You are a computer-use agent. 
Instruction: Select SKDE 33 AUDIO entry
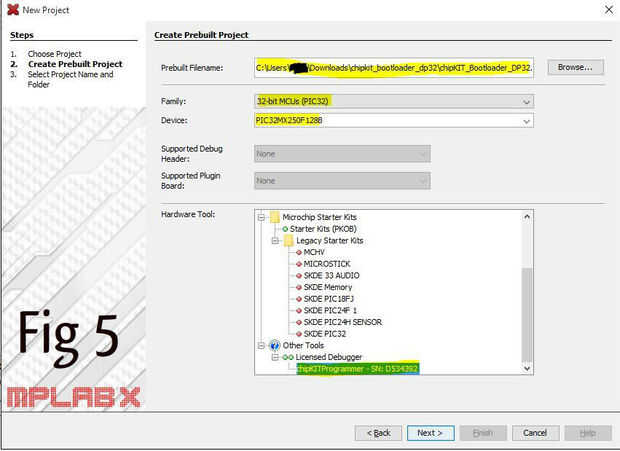click(331, 276)
